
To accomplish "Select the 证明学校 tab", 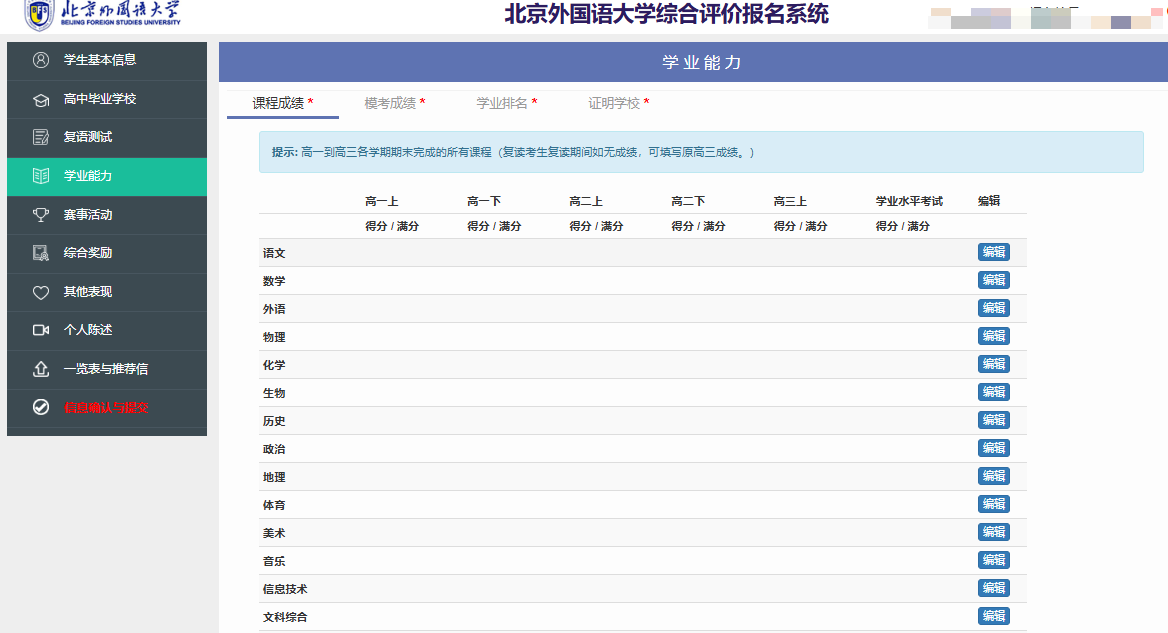I will click(x=618, y=103).
